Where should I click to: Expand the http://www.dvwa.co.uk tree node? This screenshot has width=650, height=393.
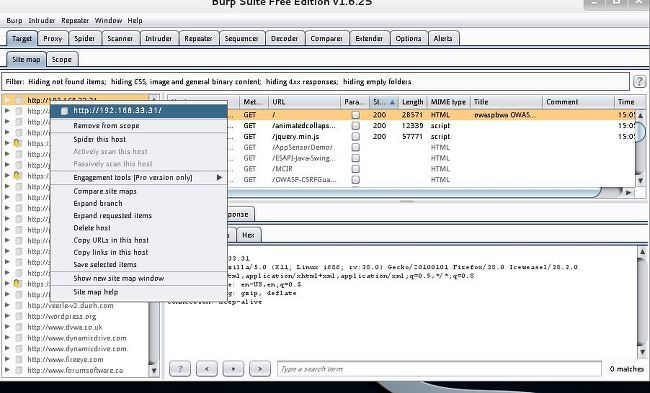(7, 327)
